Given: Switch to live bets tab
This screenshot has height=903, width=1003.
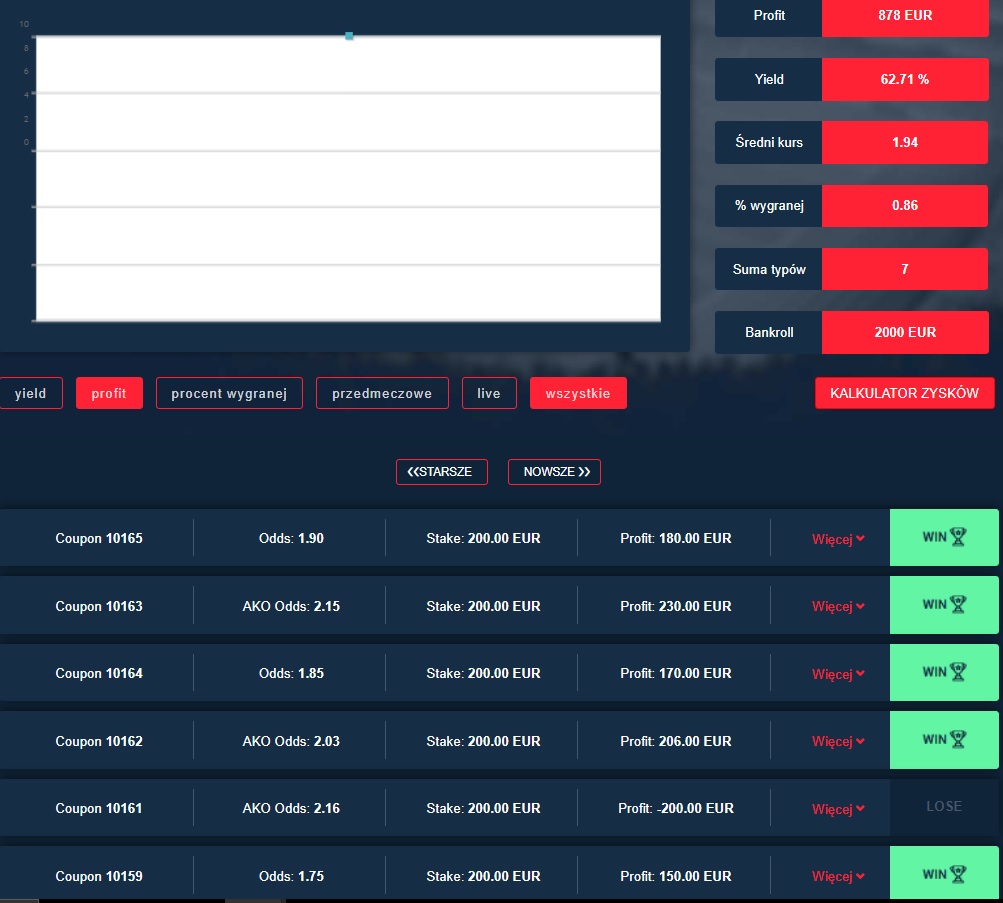Looking at the screenshot, I should [489, 393].
